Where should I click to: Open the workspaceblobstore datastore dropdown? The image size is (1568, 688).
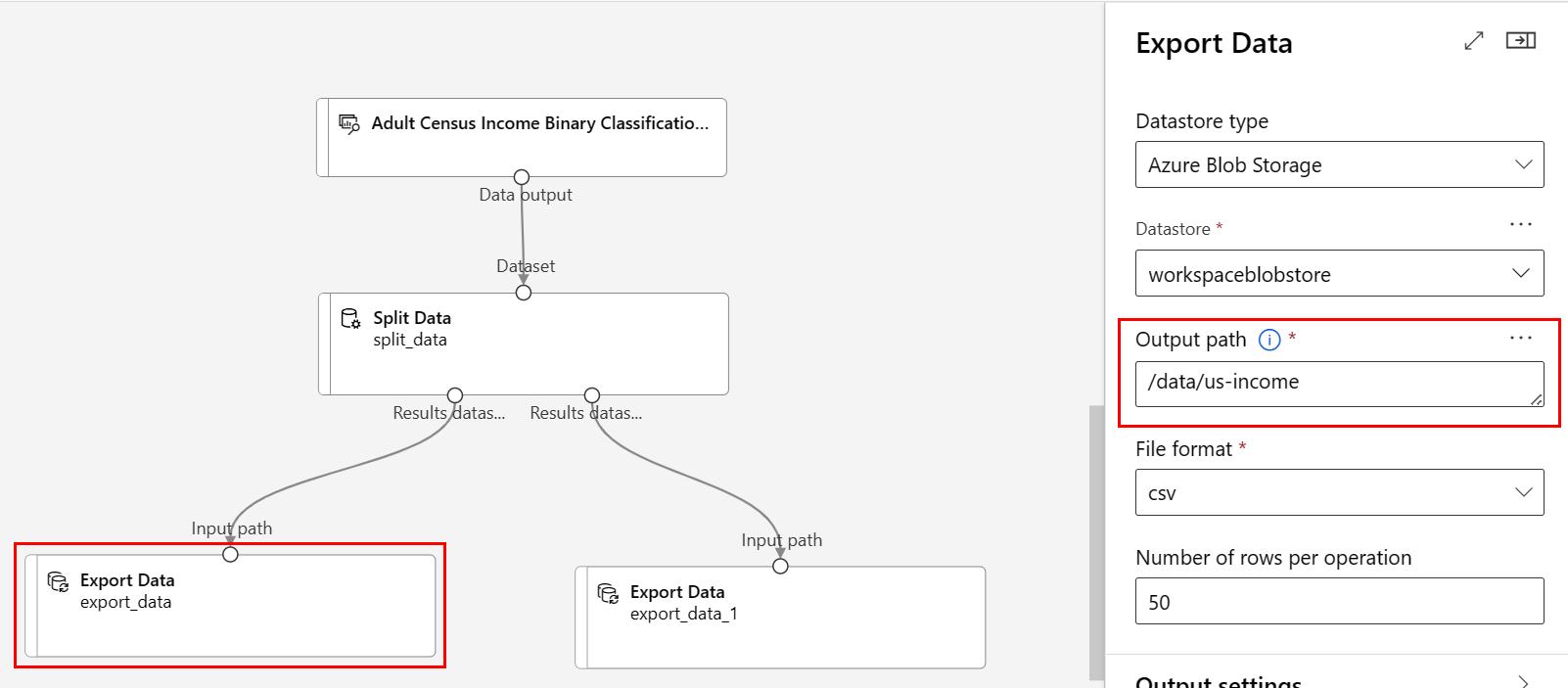point(1339,273)
